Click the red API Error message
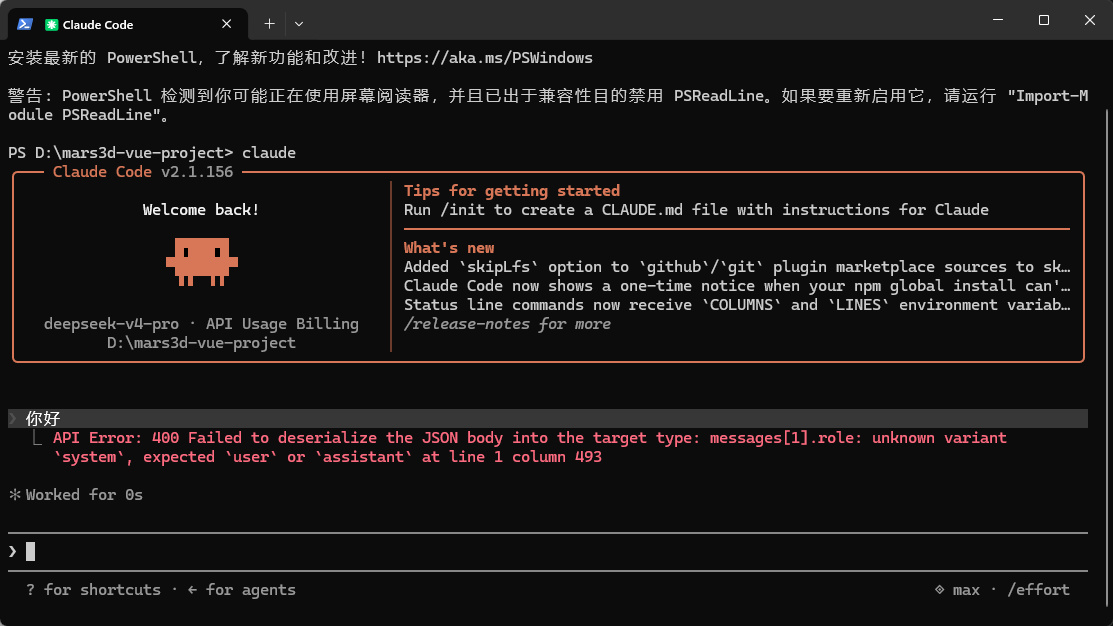 tap(530, 447)
